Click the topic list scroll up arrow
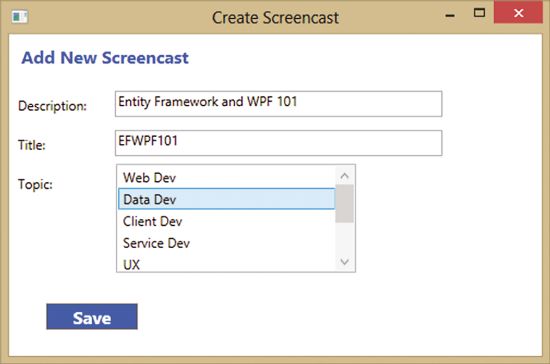Viewport: 550px width, 364px height. tap(344, 175)
